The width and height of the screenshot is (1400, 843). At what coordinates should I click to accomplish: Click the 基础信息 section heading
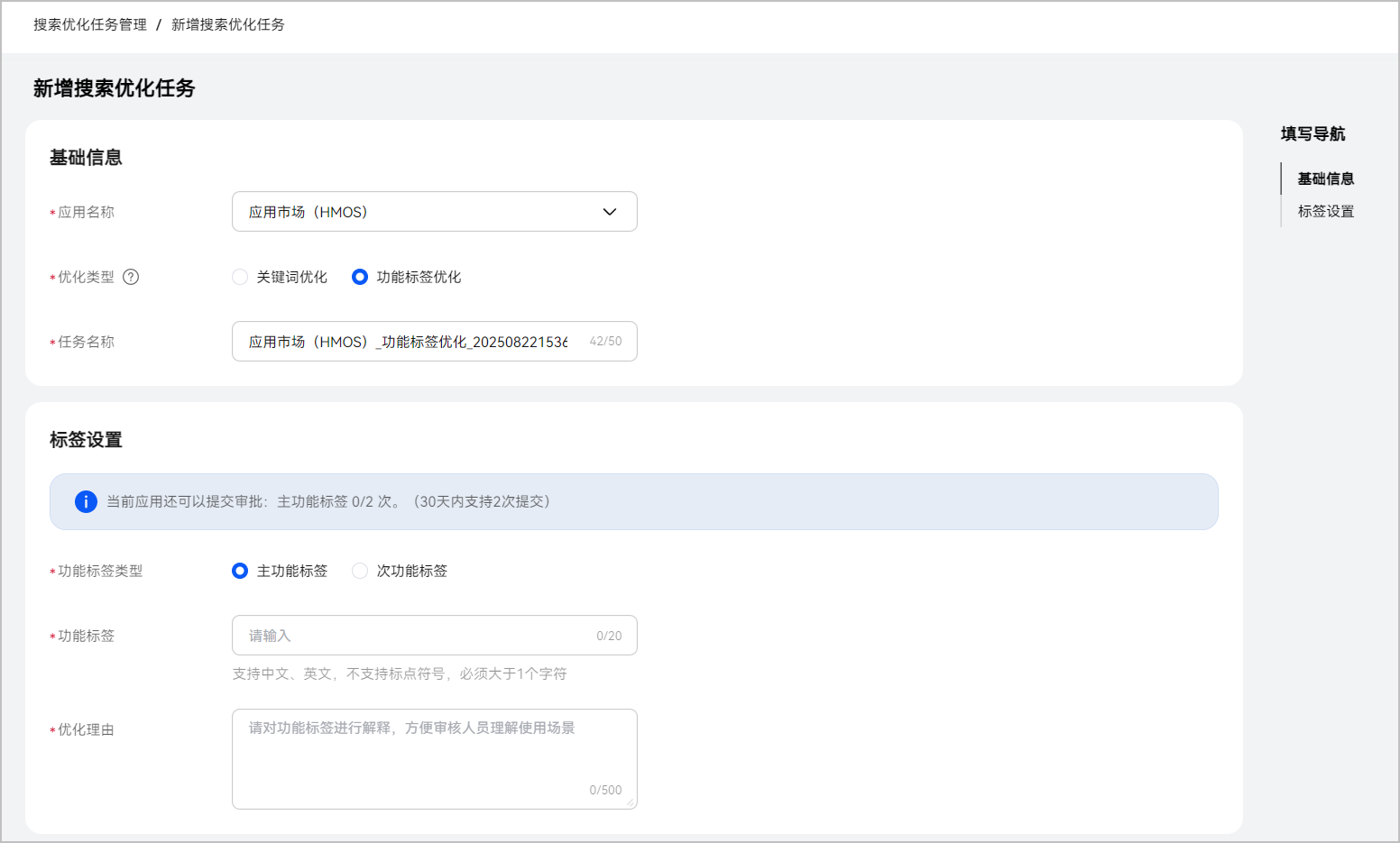(86, 158)
